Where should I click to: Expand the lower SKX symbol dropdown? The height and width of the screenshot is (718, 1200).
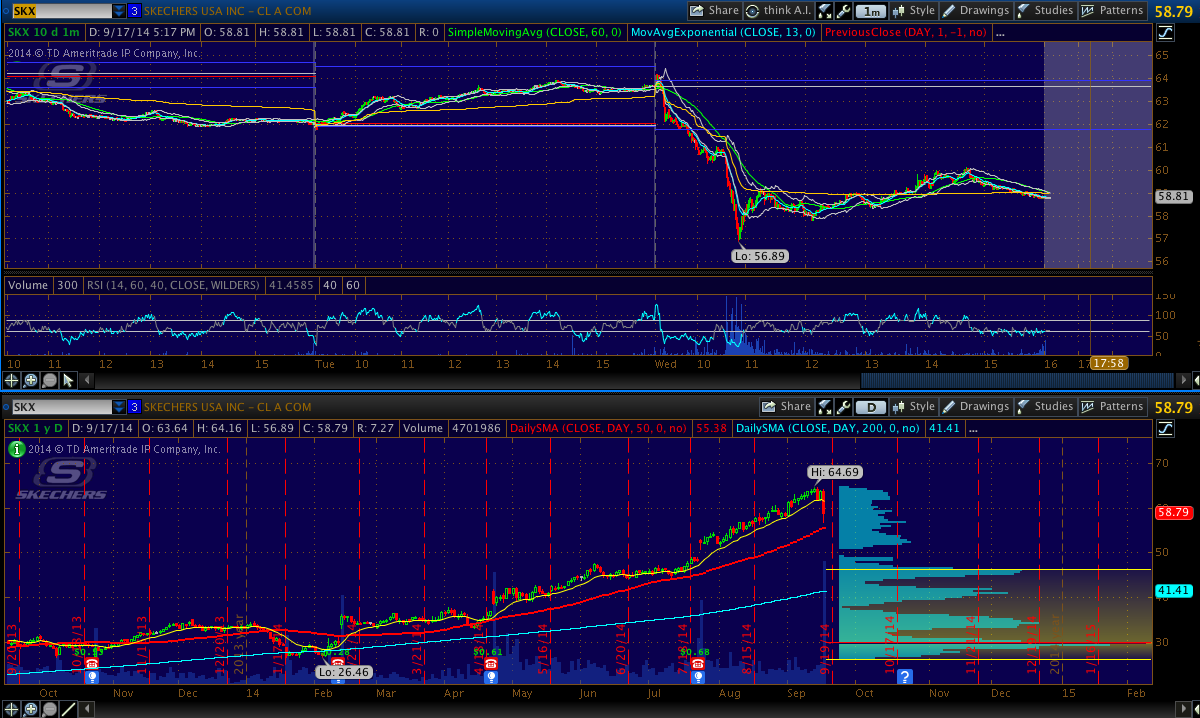click(x=119, y=407)
